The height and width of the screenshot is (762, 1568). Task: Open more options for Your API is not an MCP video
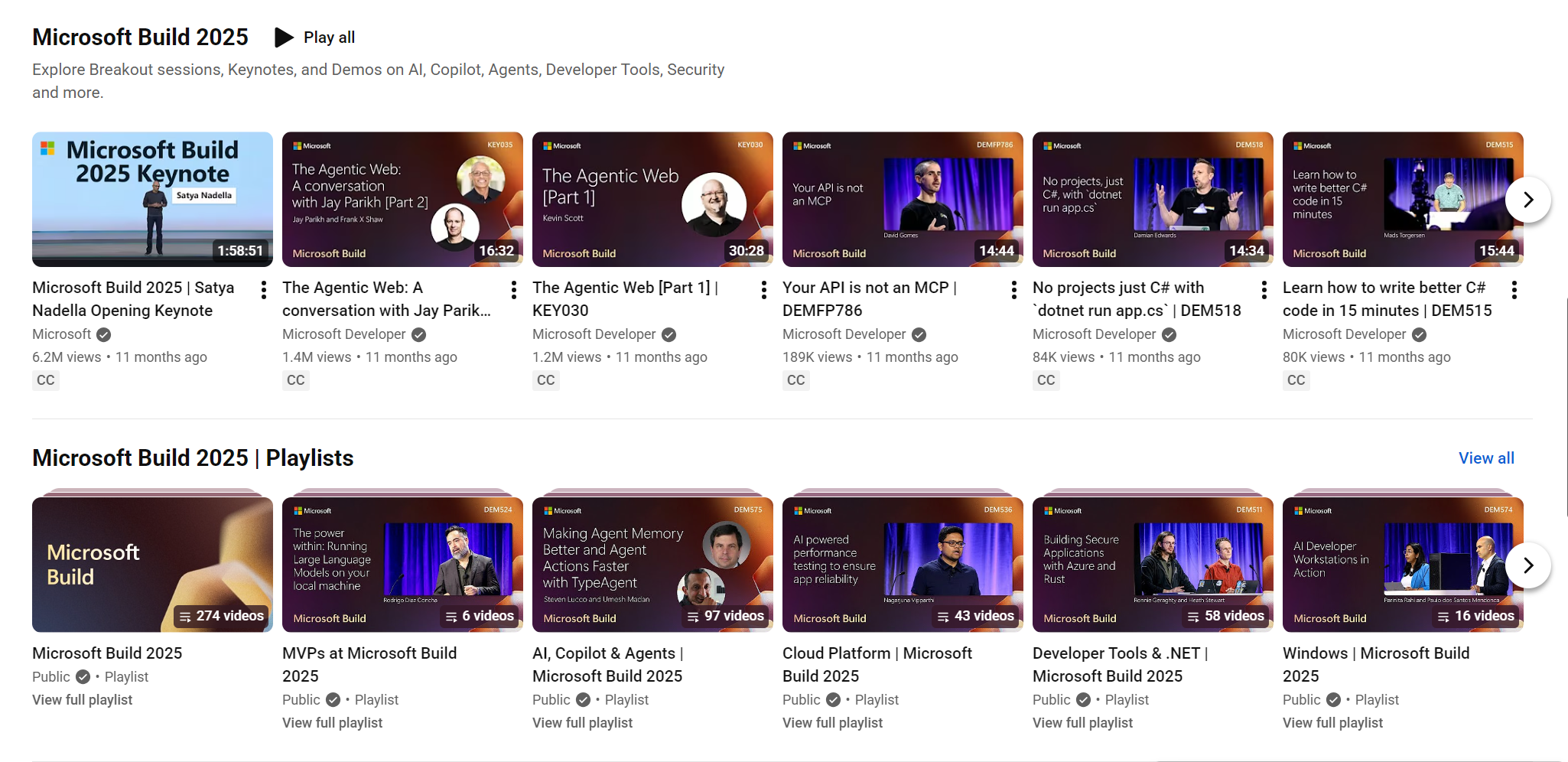click(x=1014, y=290)
